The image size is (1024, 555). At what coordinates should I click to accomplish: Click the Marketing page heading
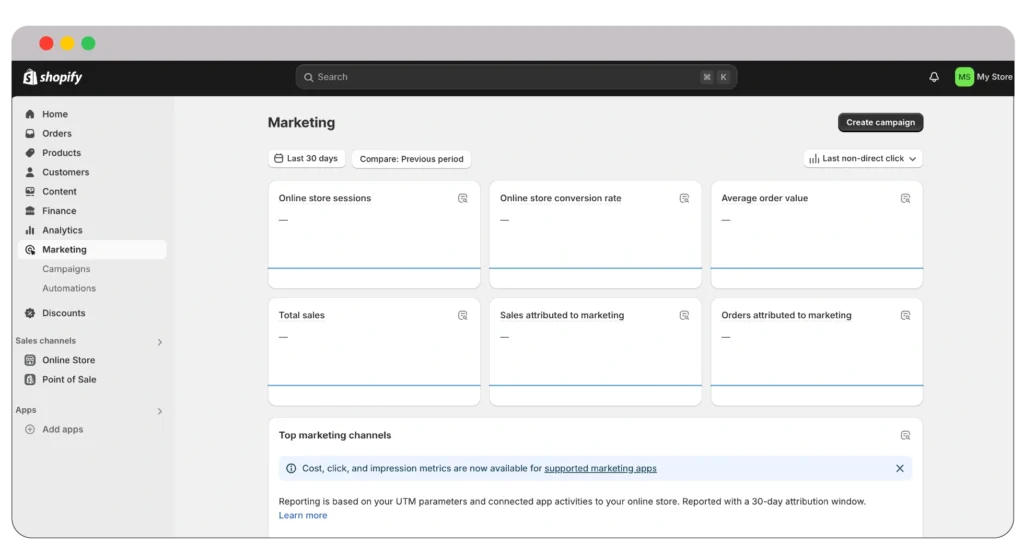(301, 123)
